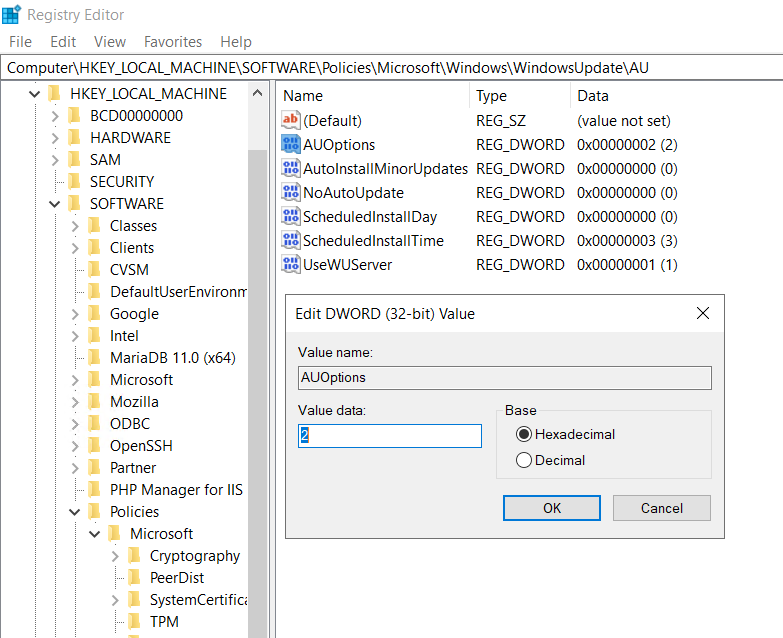Screen dimensions: 783x638
Task: Open the Edit menu
Action: (63, 41)
